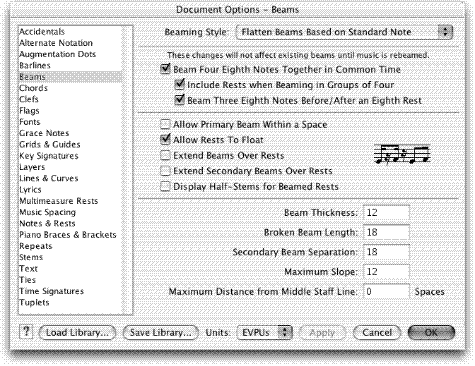Screen dimensions: 475x366
Task: Click Load Library button
Action: click(x=77, y=333)
